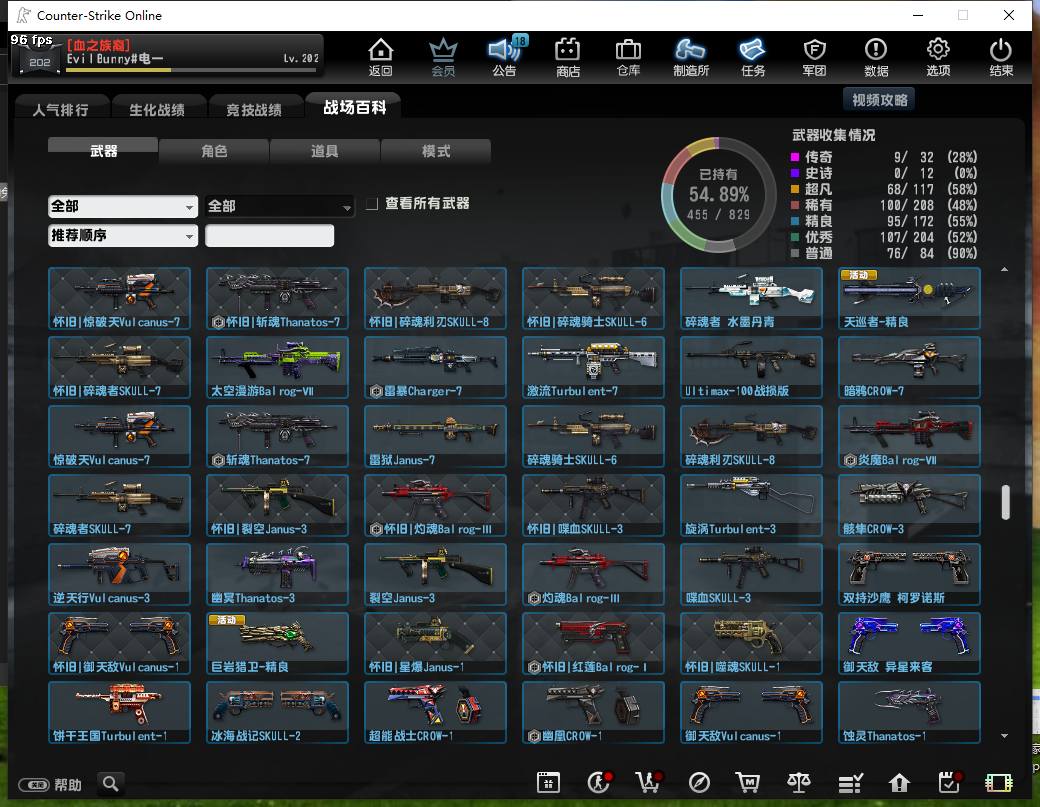Click the 结束 power icon
Screen dimensions: 1040x807
[1001, 56]
